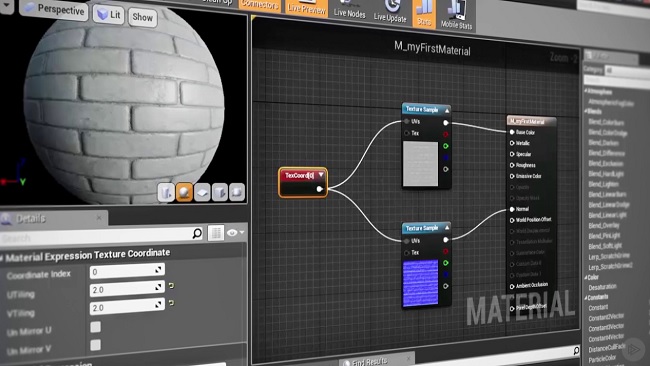Image resolution: width=650 pixels, height=366 pixels.
Task: Open Mobile Stats from the toolbar
Action: 456,15
